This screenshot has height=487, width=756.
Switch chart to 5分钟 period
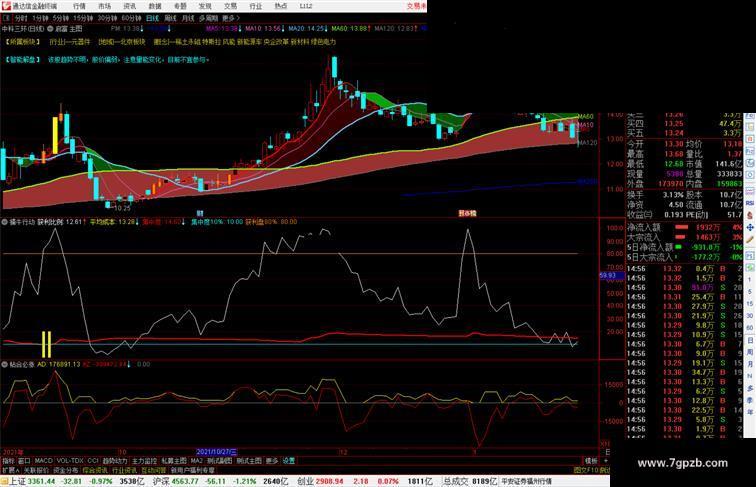(x=61, y=18)
